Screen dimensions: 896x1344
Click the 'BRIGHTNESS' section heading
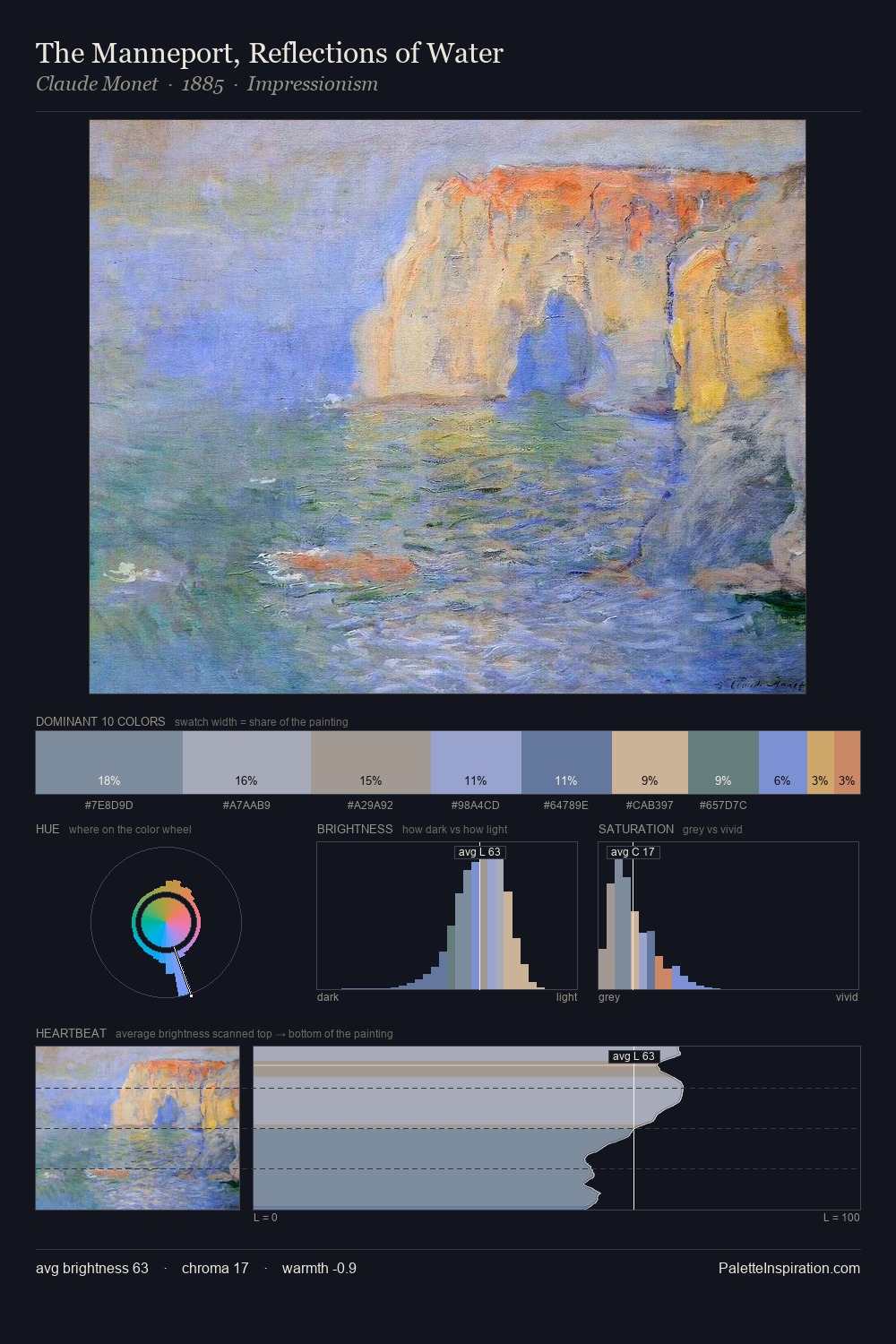pyautogui.click(x=355, y=829)
